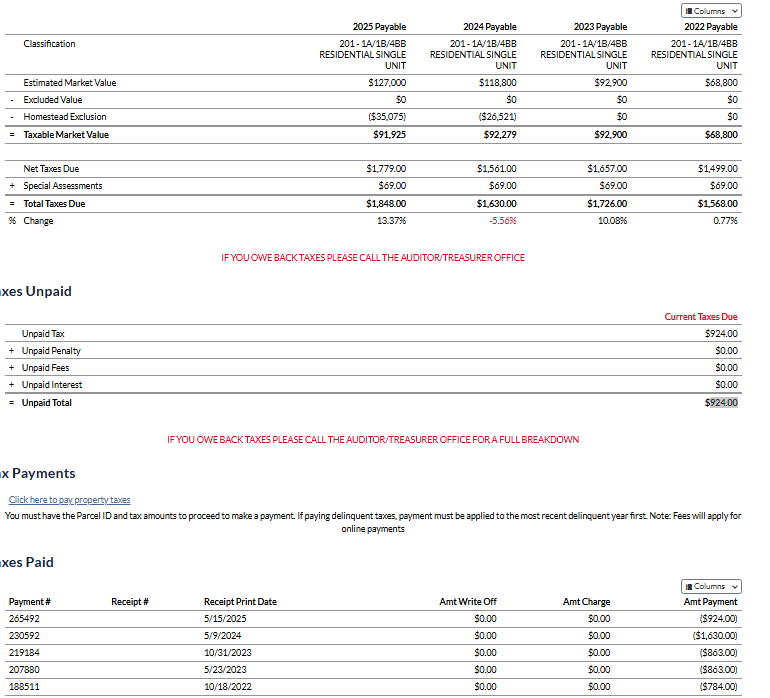Click the Amt Write Off column header
The width and height of the screenshot is (770, 698).
pos(468,602)
